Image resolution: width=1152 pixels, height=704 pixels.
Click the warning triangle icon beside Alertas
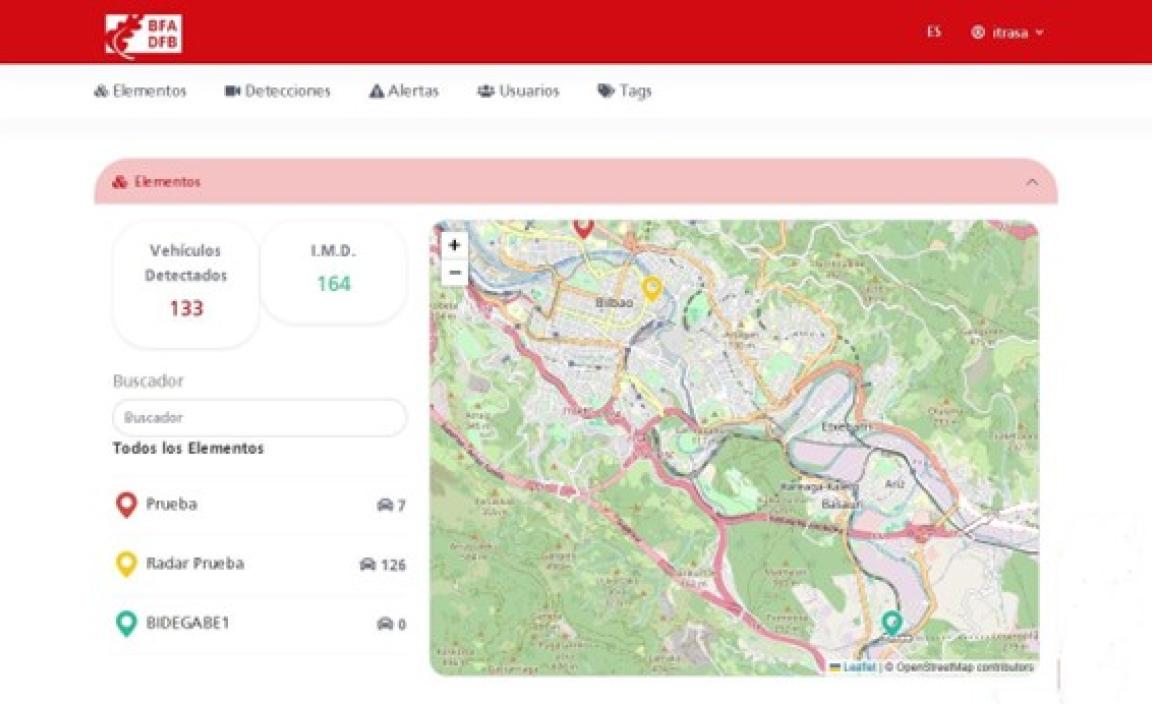coord(376,91)
